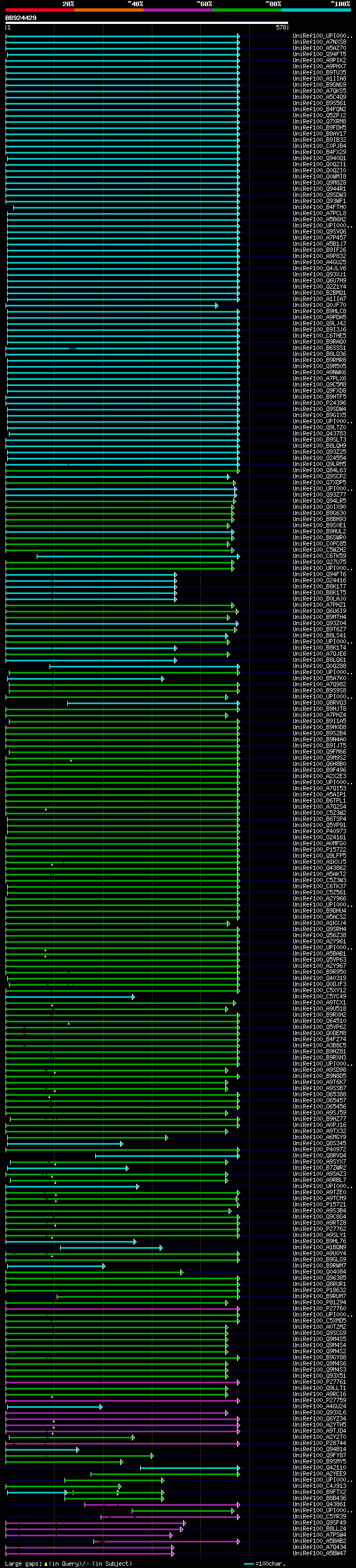The width and height of the screenshot is (356, 1568).
Task: Select label UniRef100_B8K1T7
Action: pyautogui.click(x=319, y=586)
